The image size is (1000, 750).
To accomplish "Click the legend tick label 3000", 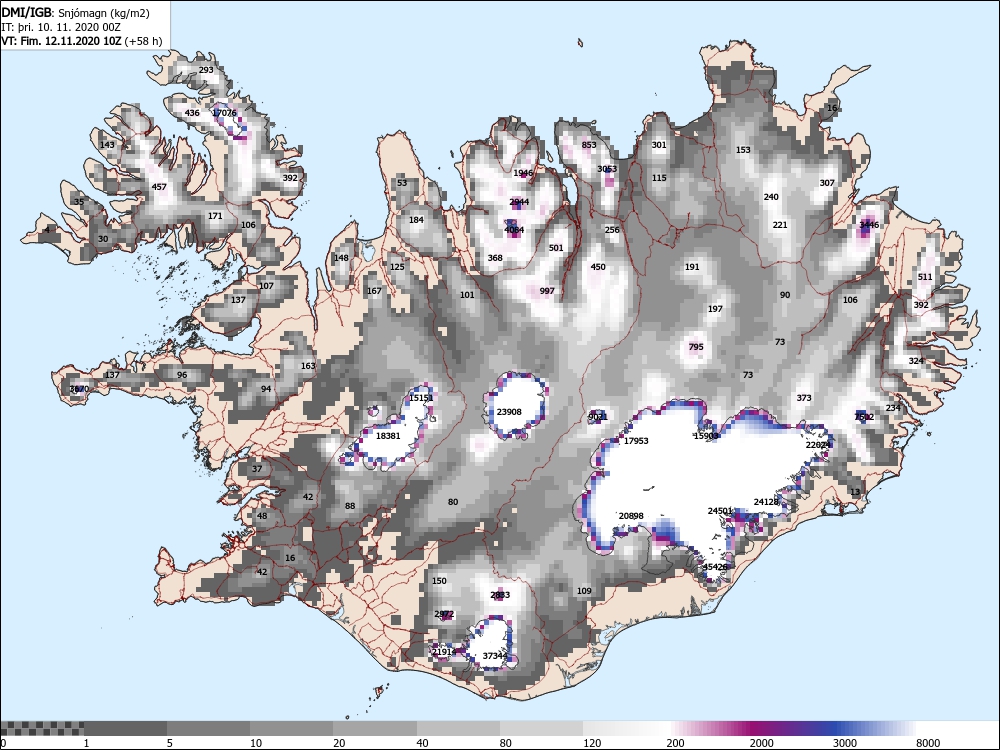I will [845, 743].
